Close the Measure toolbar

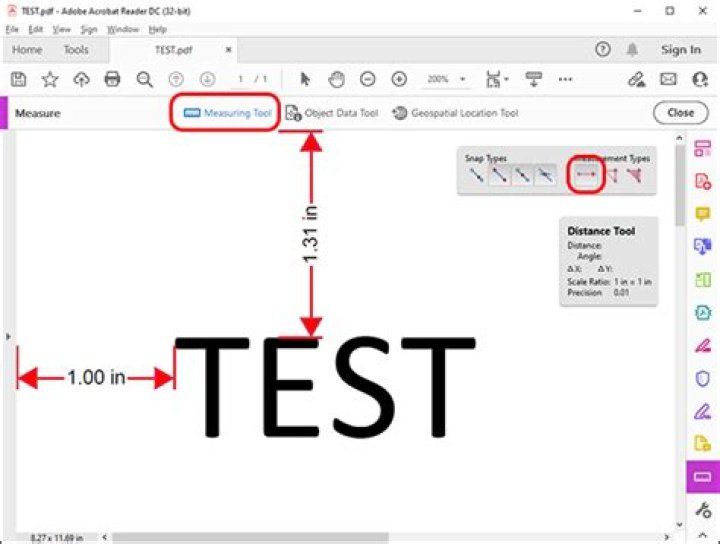[x=681, y=113]
